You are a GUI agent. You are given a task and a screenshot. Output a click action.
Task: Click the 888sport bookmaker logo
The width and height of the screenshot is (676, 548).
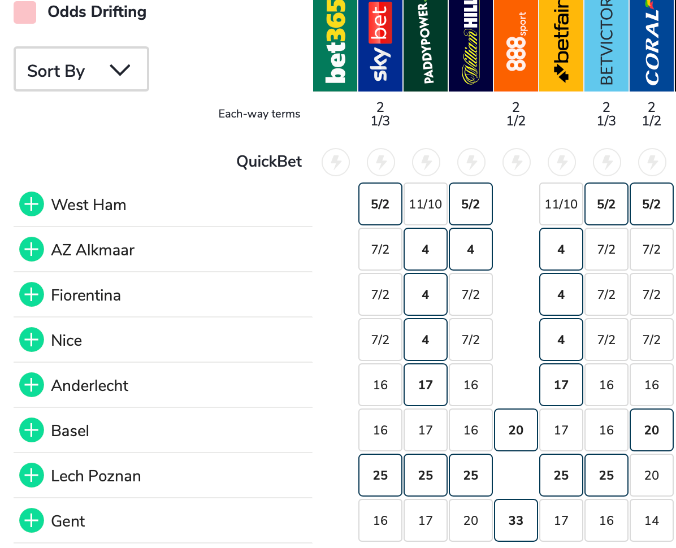point(516,46)
